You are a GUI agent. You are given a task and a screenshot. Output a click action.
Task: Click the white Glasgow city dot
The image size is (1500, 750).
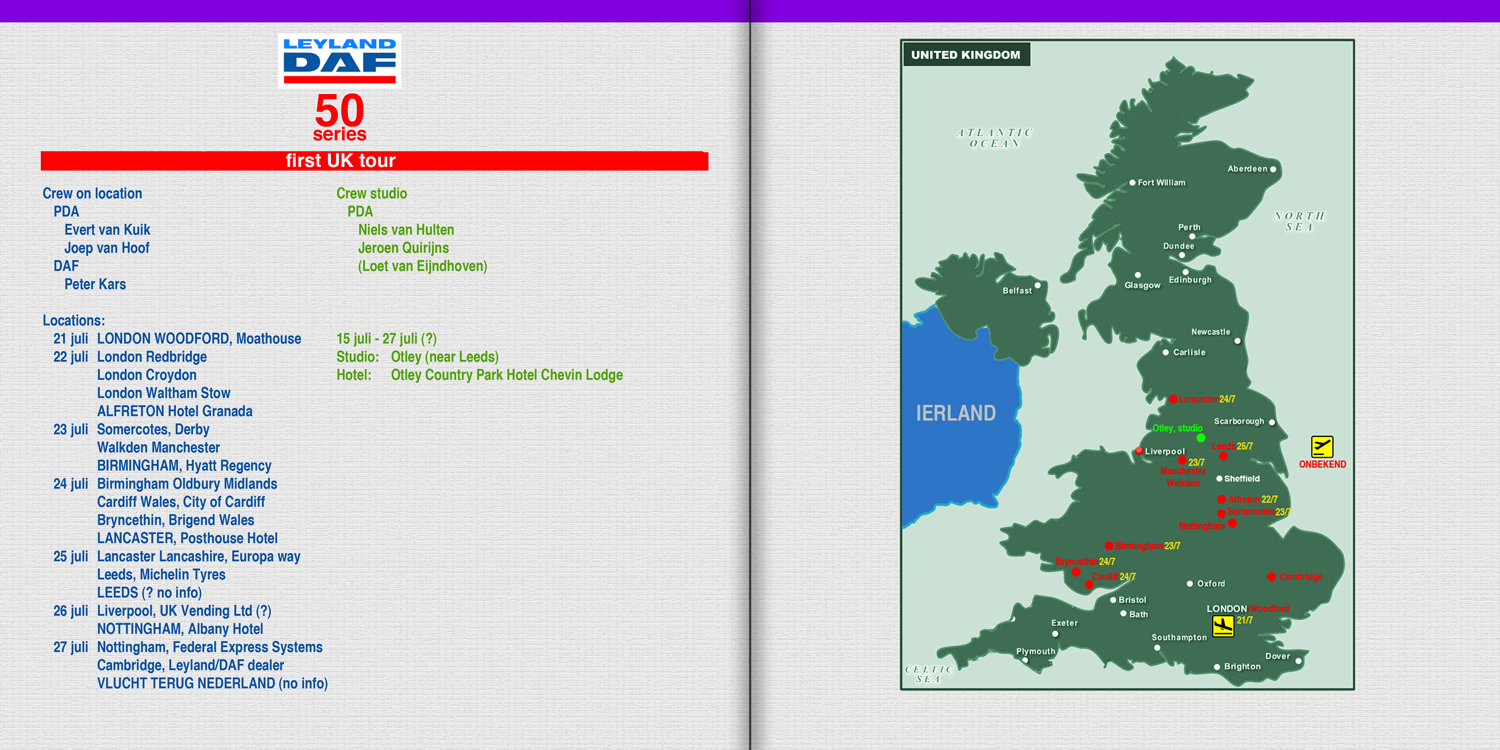1138,275
